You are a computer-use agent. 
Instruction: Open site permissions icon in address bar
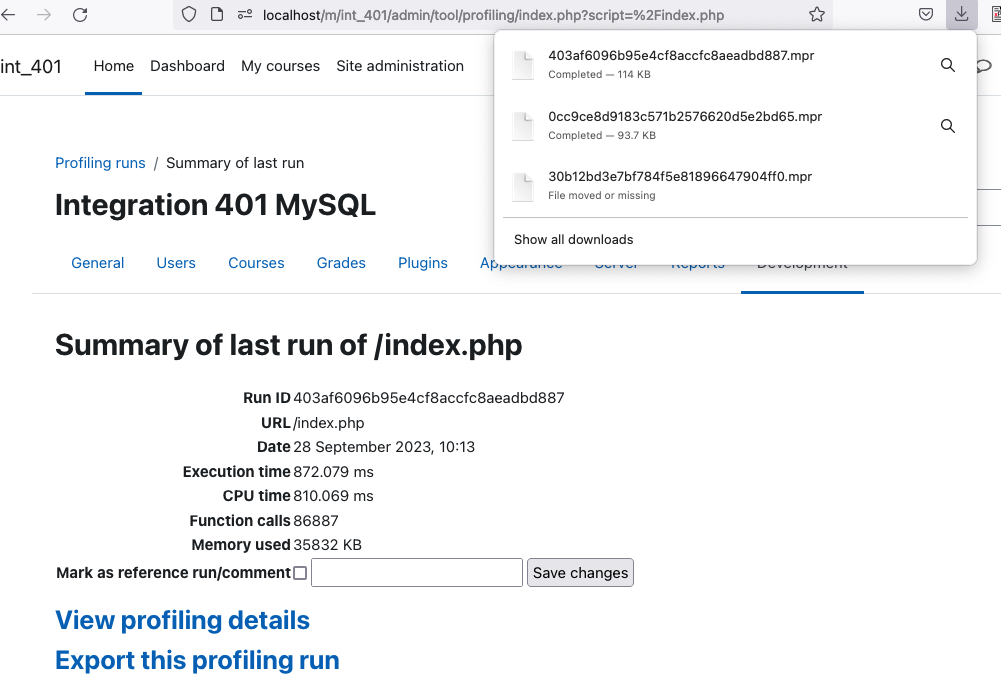coord(245,14)
